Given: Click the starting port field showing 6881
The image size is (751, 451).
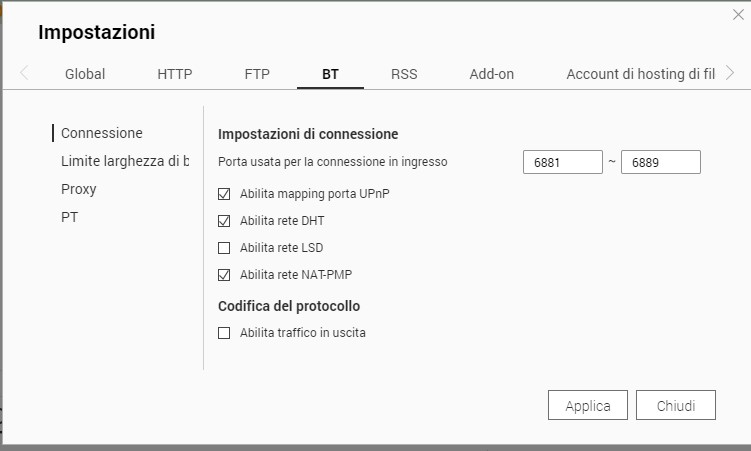Looking at the screenshot, I should point(562,162).
